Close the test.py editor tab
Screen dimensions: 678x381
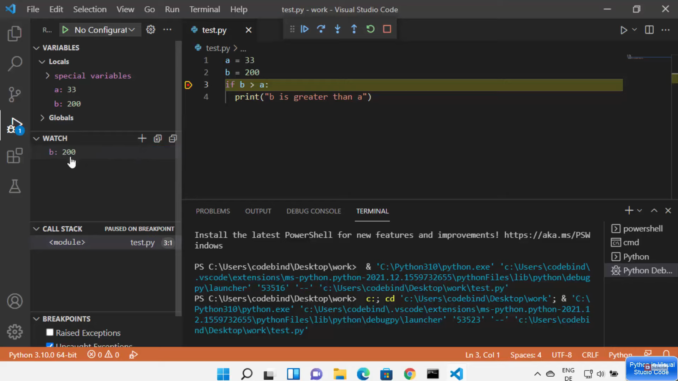(x=248, y=30)
